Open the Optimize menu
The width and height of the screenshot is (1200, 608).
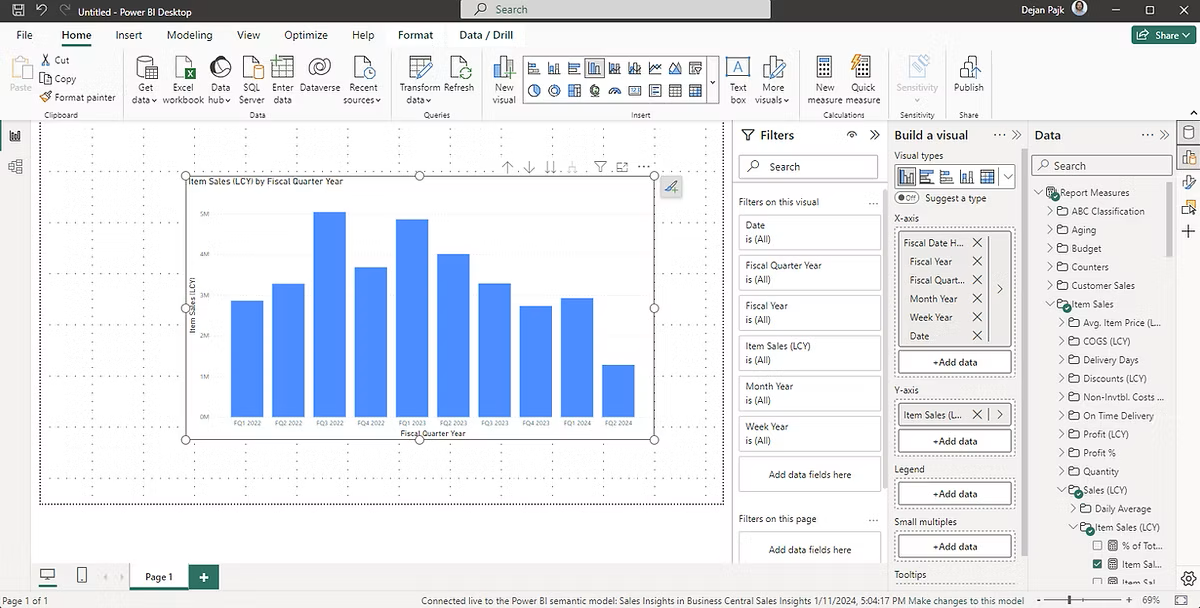[305, 34]
